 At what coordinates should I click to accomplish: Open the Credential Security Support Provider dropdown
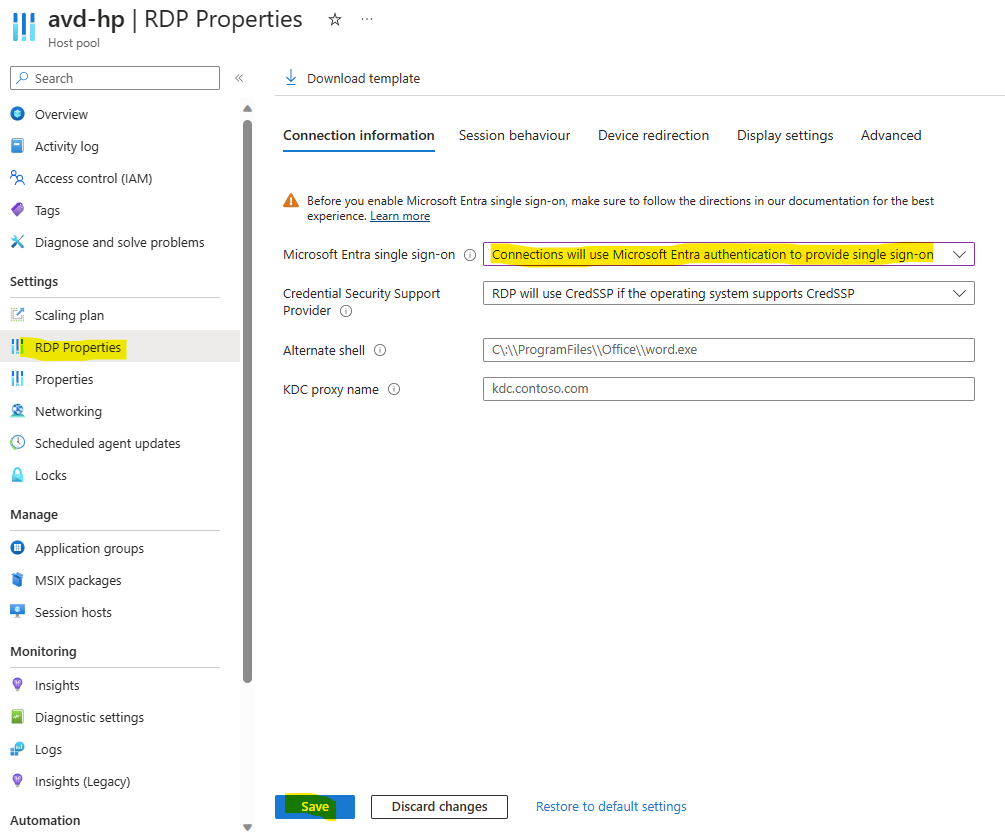729,294
